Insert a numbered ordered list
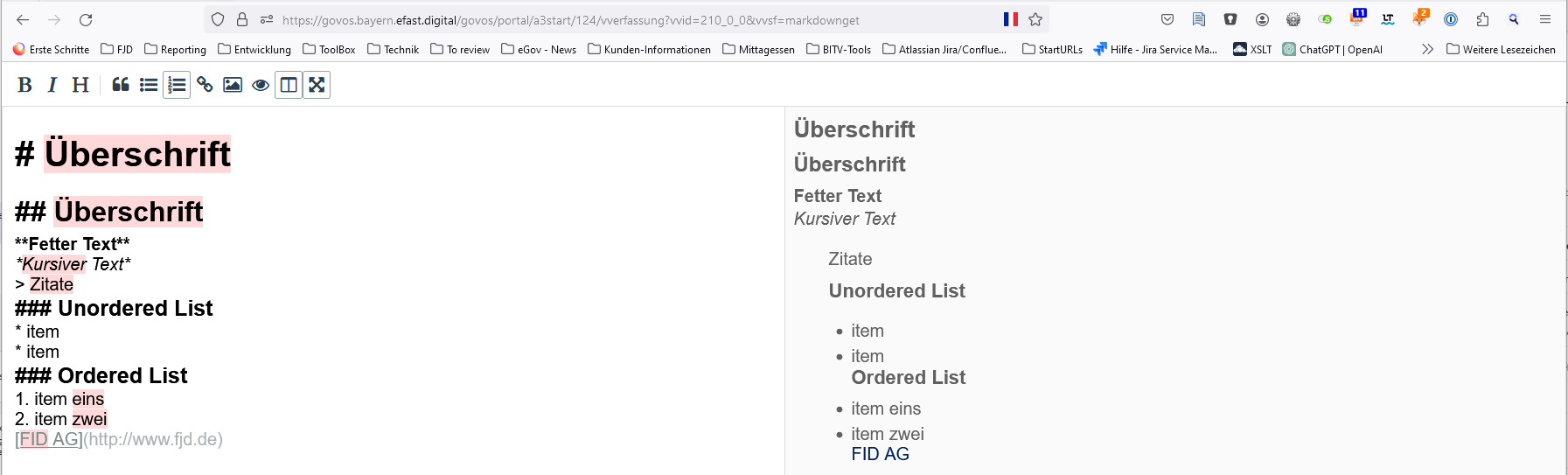1568x475 pixels. point(177,85)
